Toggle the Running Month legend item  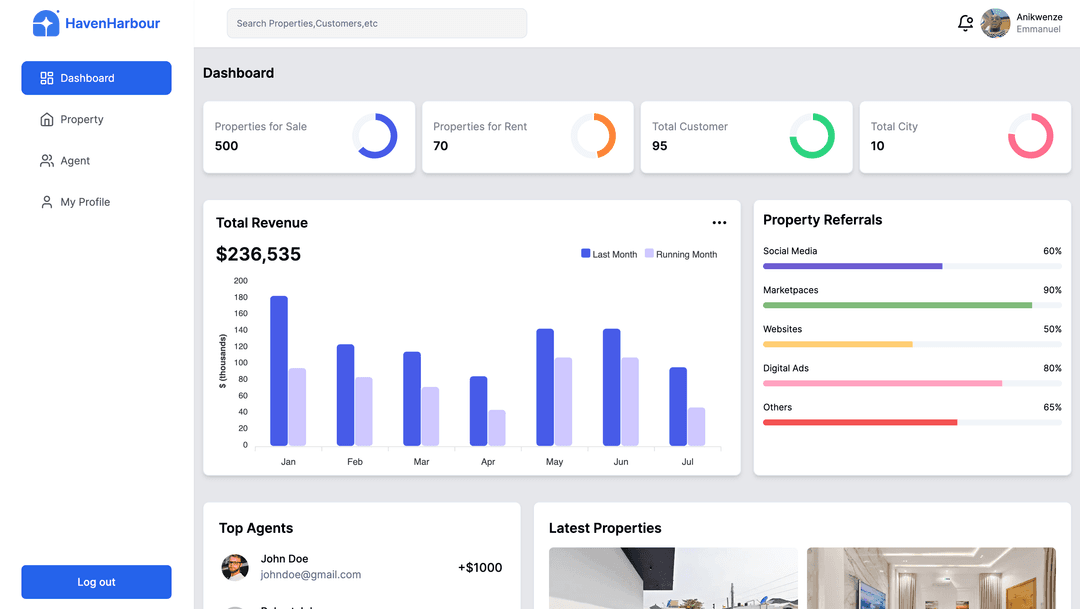tap(681, 254)
